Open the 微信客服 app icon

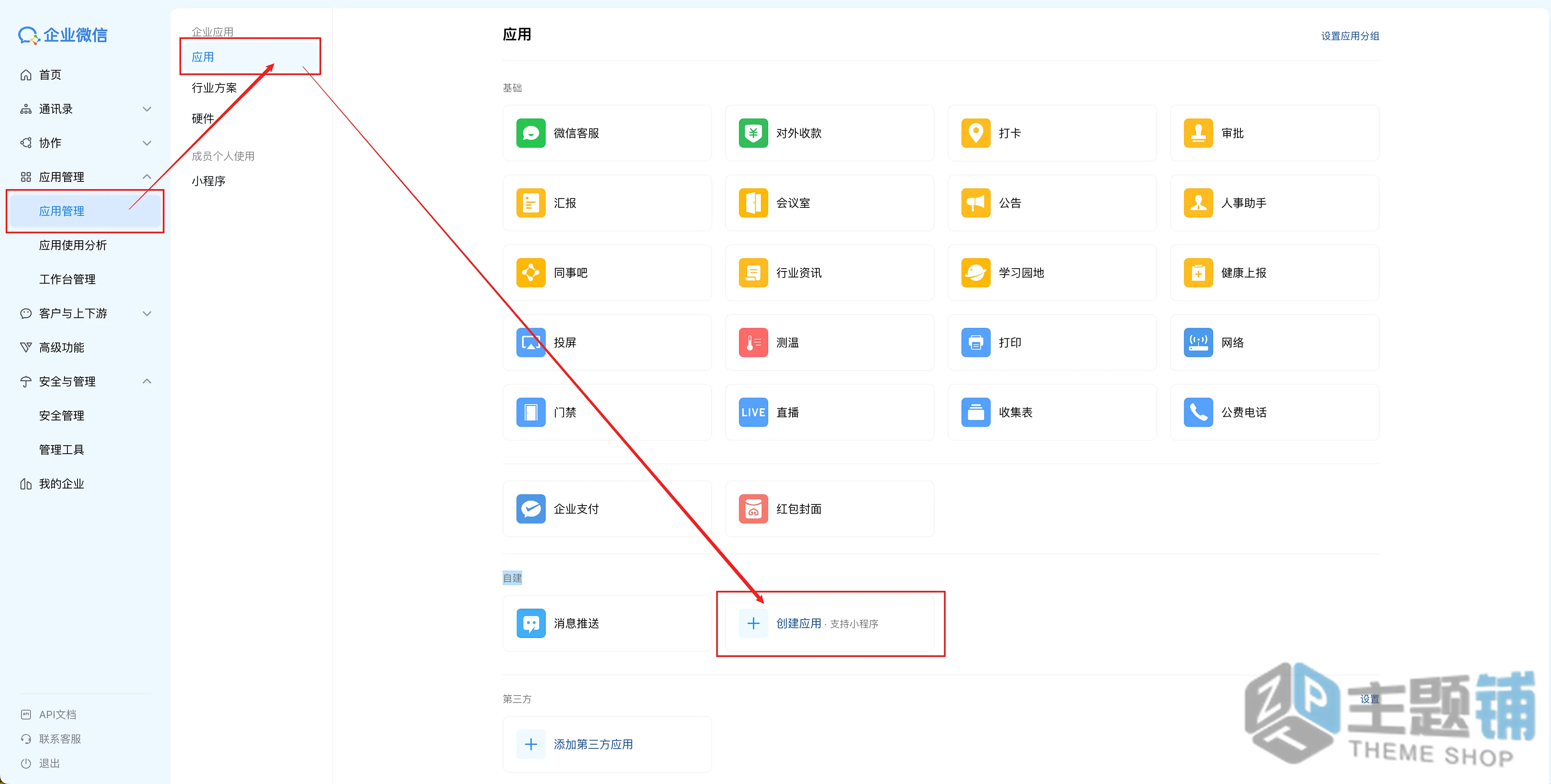[530, 133]
